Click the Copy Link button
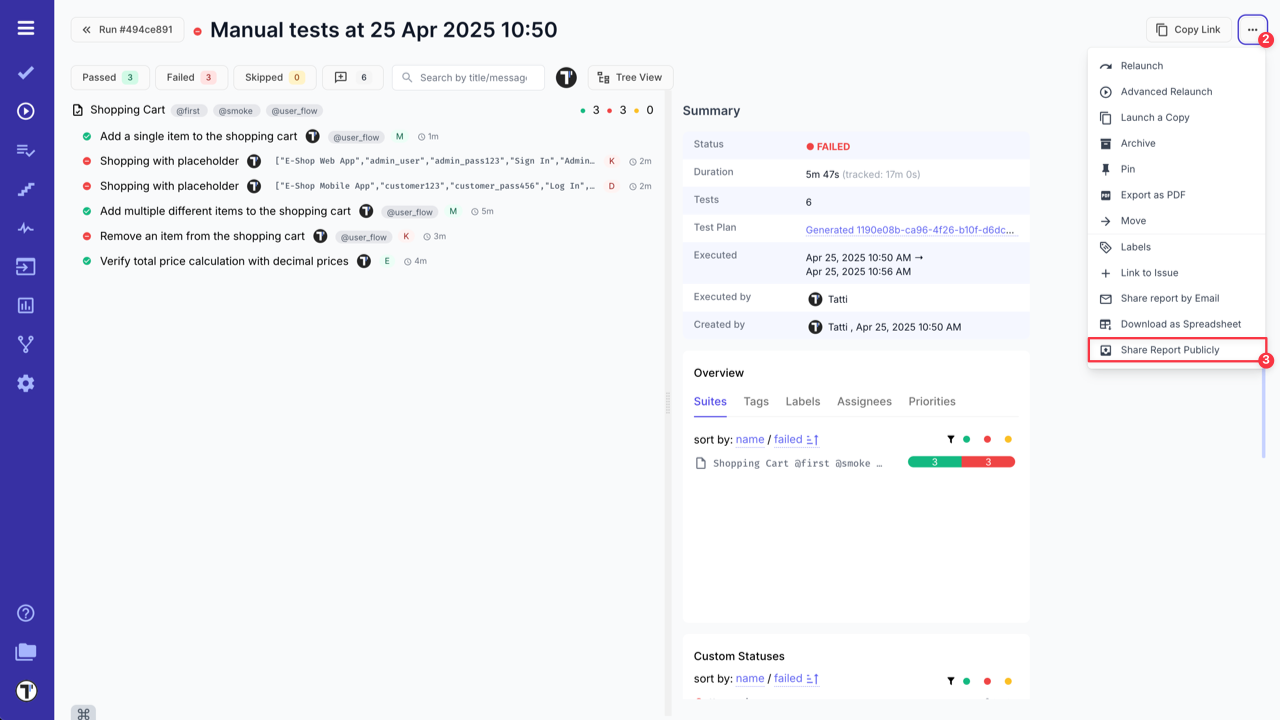The height and width of the screenshot is (720, 1280). pyautogui.click(x=1188, y=29)
